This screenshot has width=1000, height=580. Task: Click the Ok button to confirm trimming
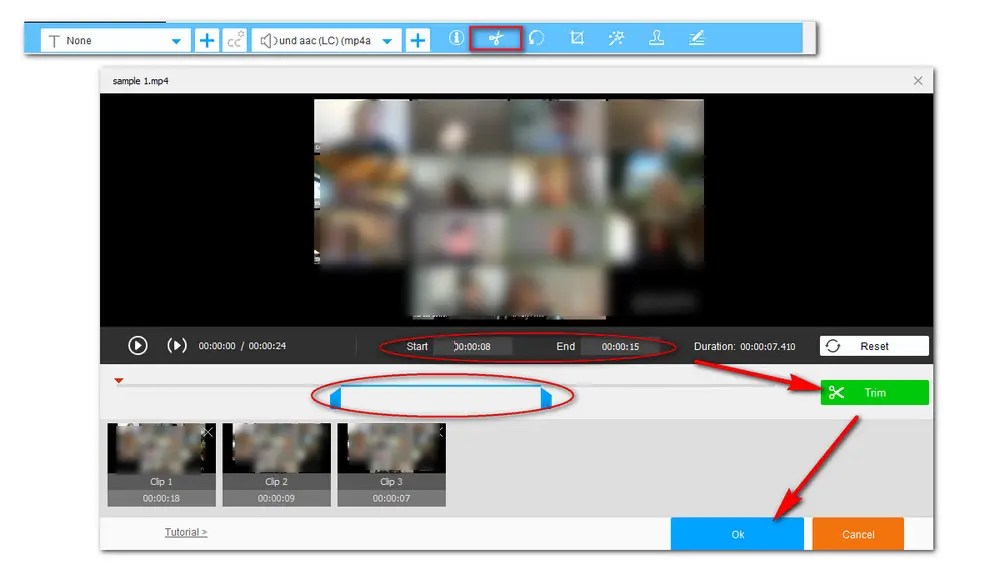(737, 533)
